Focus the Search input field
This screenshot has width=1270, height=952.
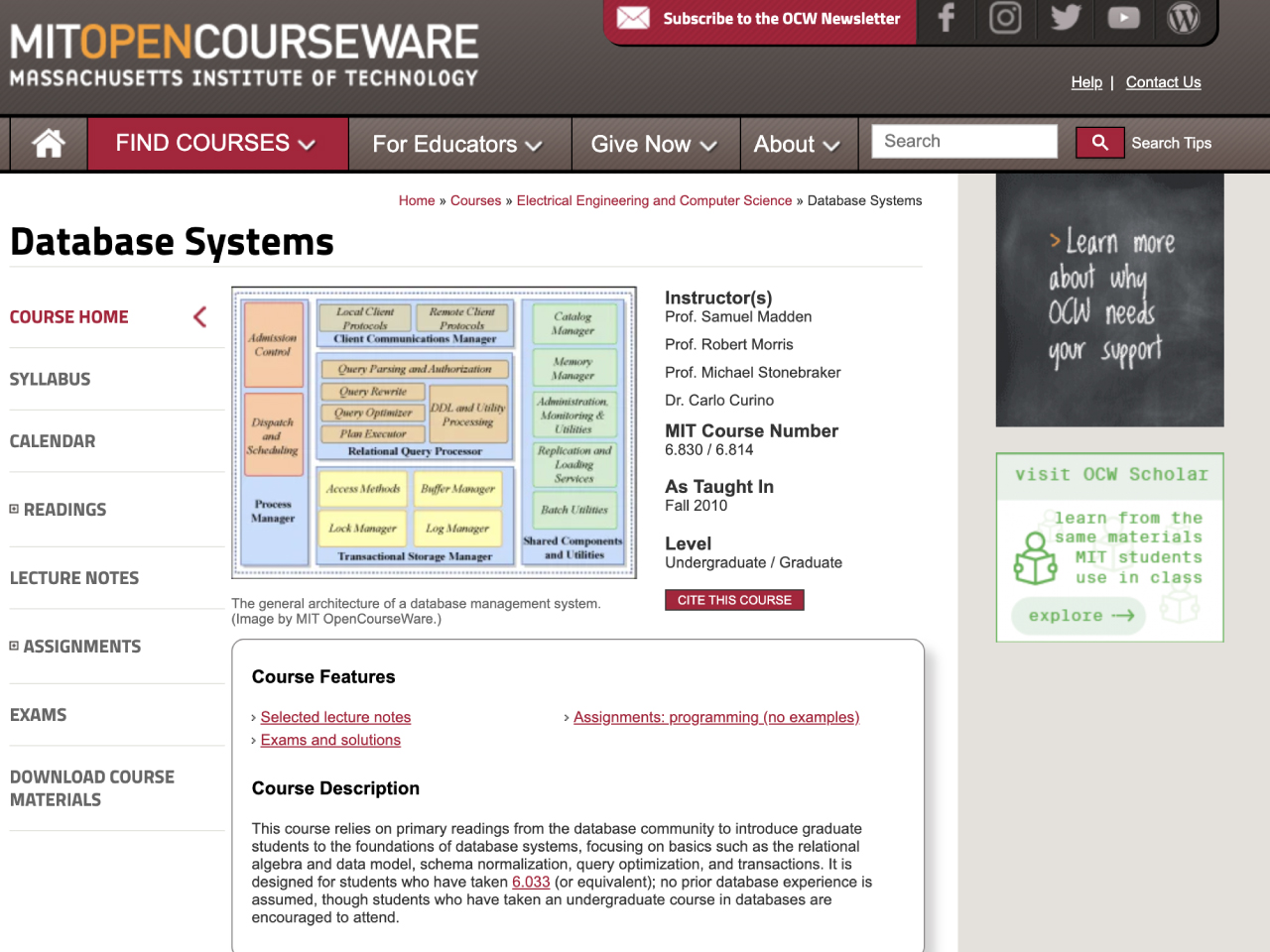pos(964,141)
